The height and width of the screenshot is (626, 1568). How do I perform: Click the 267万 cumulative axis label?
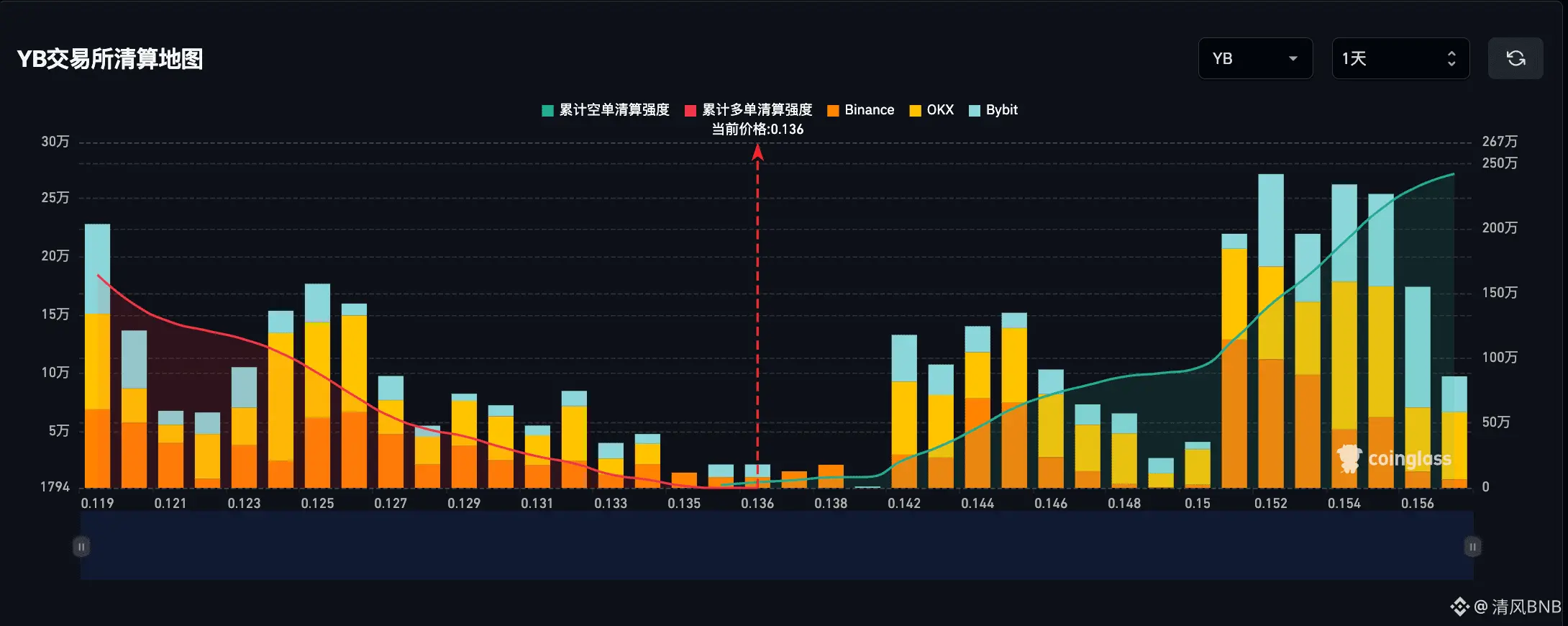point(1500,142)
